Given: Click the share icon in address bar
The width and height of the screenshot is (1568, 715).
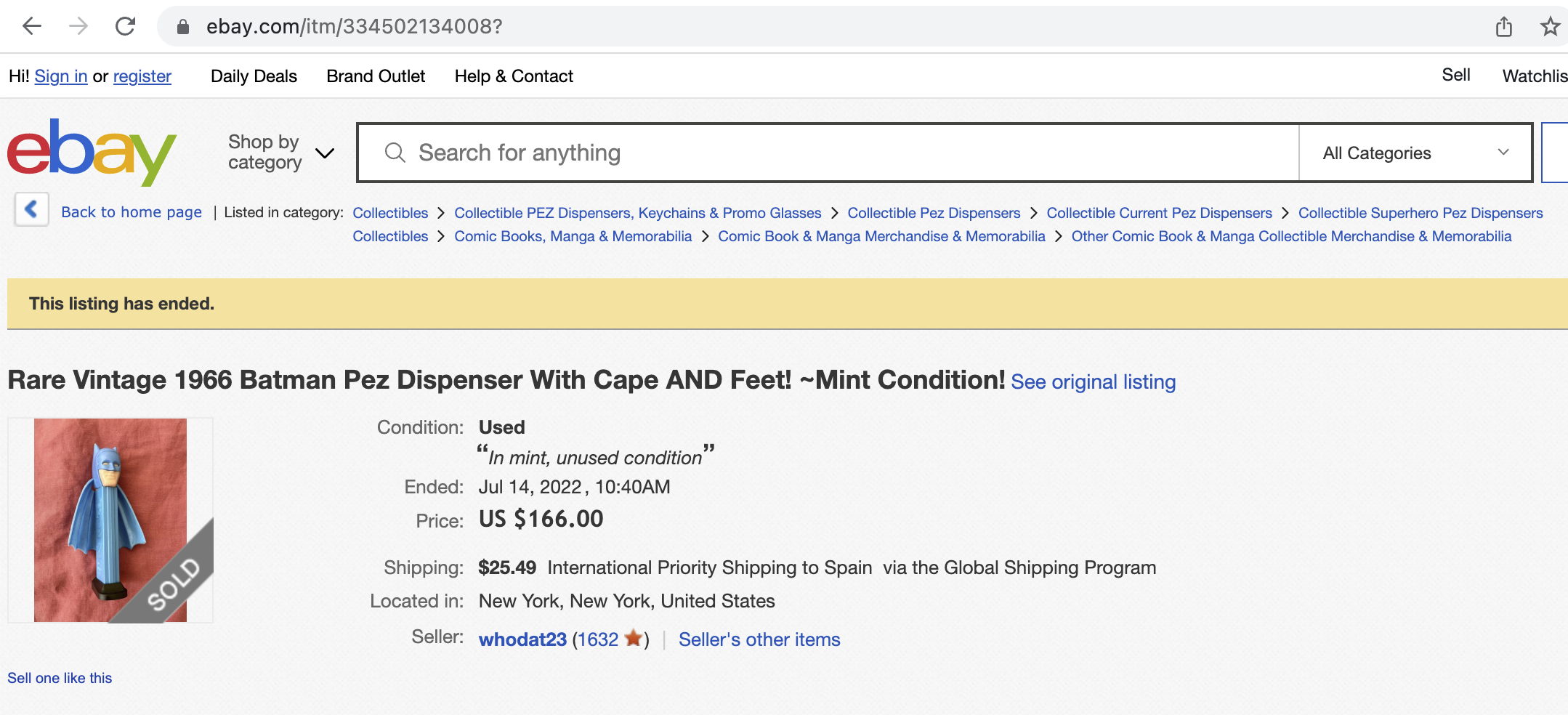Looking at the screenshot, I should pyautogui.click(x=1504, y=27).
